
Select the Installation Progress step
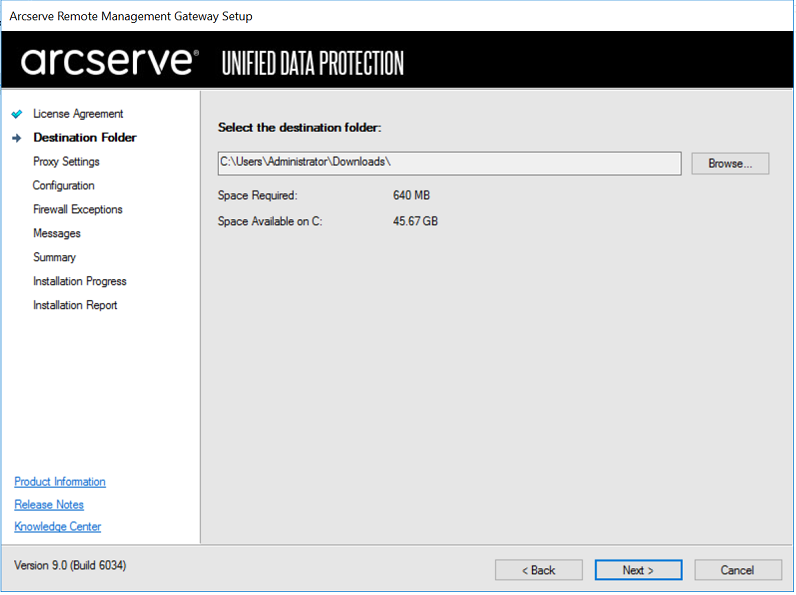pos(80,281)
